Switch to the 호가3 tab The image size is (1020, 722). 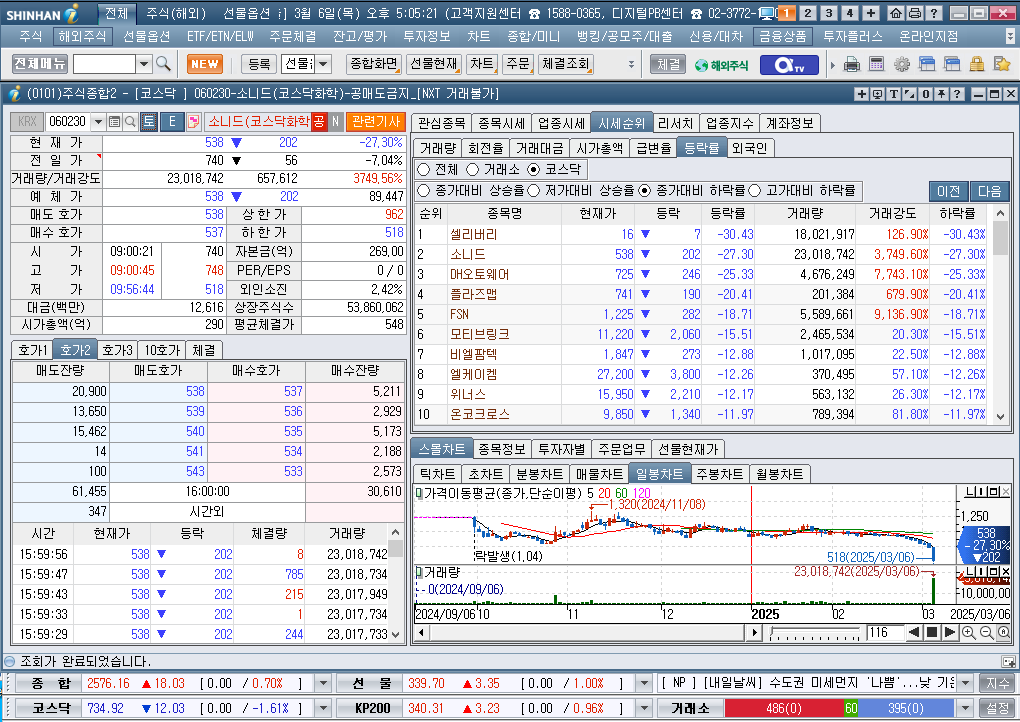pyautogui.click(x=117, y=351)
